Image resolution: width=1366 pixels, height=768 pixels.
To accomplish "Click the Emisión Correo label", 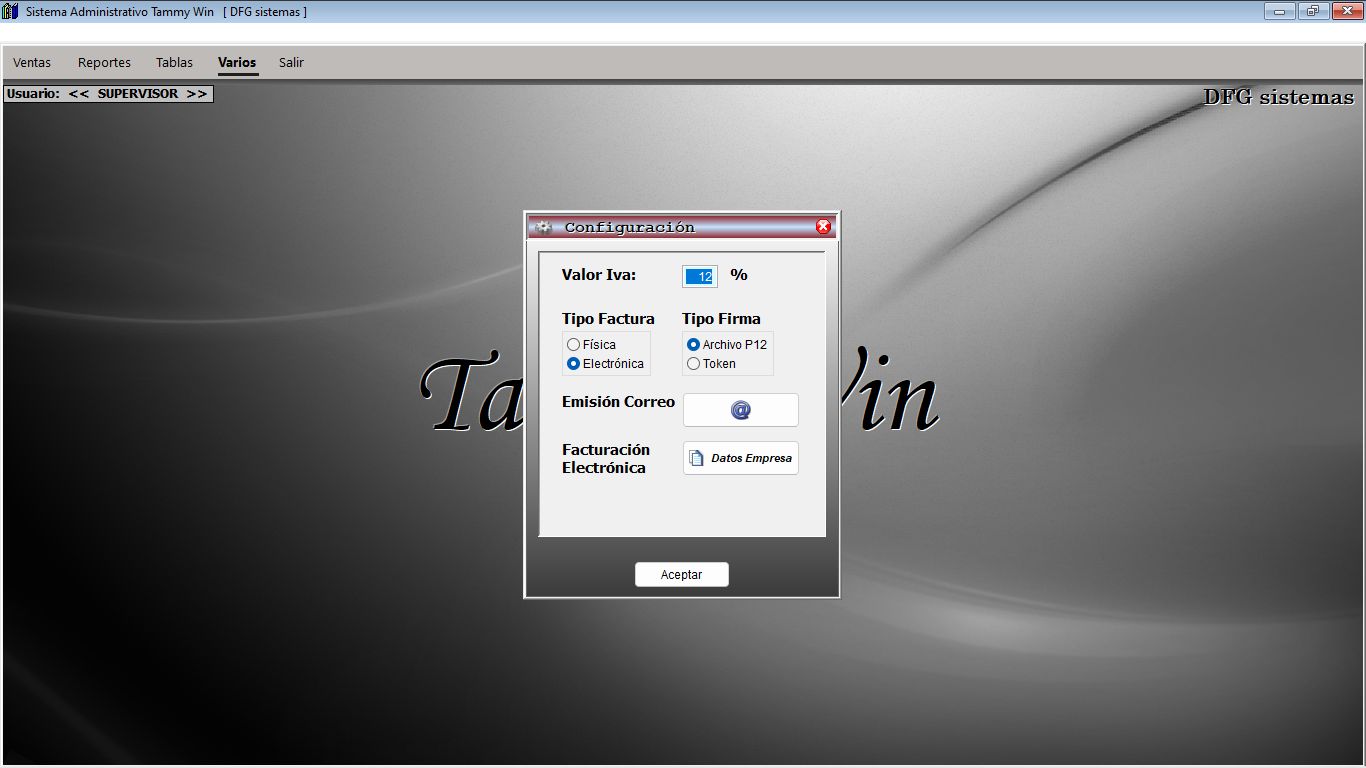I will pyautogui.click(x=618, y=402).
